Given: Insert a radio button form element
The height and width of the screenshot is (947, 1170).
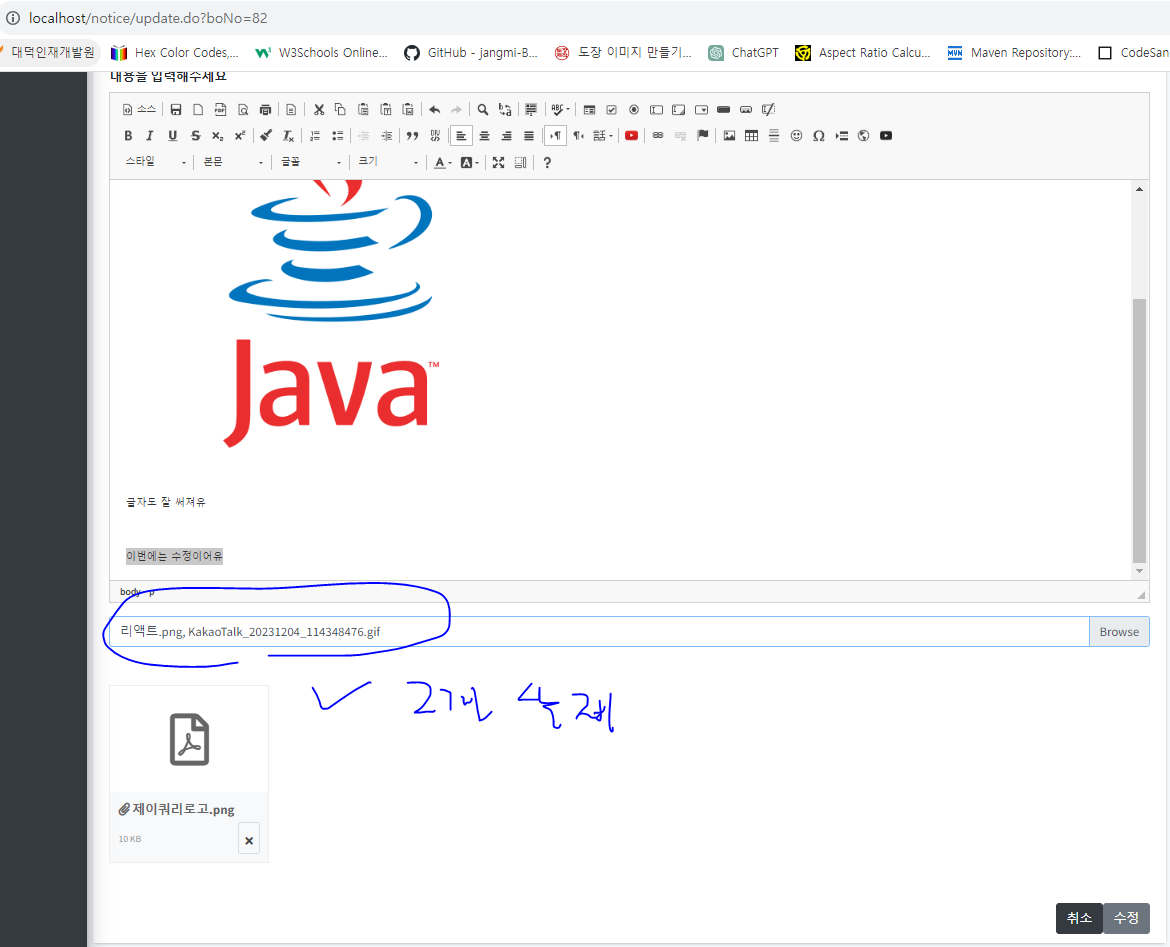Looking at the screenshot, I should tap(634, 110).
